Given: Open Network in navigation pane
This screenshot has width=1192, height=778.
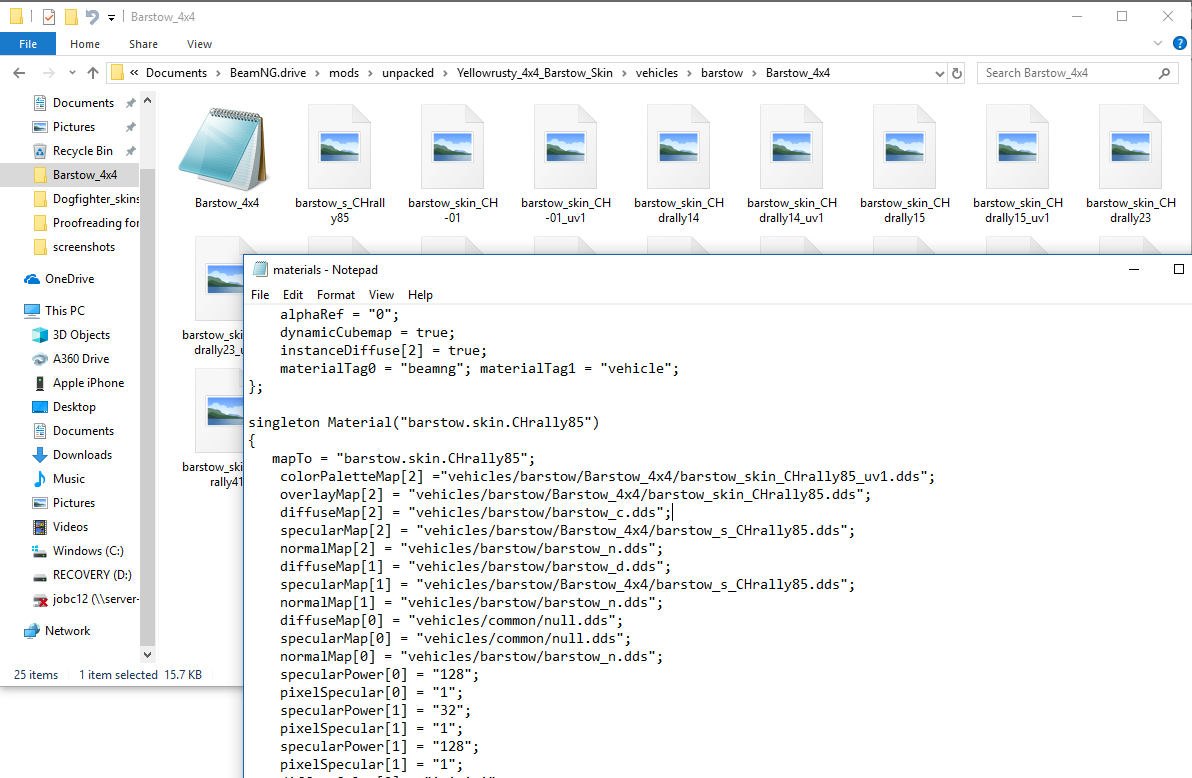Looking at the screenshot, I should [67, 631].
